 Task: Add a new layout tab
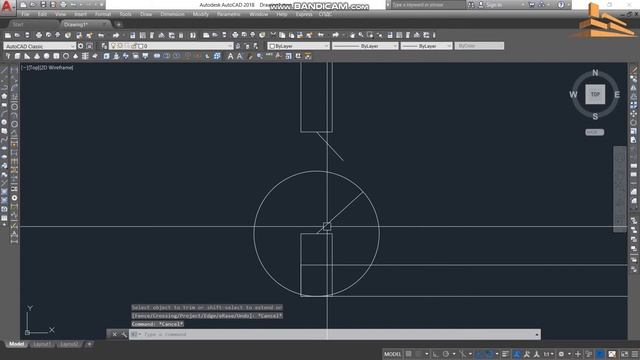tap(89, 344)
